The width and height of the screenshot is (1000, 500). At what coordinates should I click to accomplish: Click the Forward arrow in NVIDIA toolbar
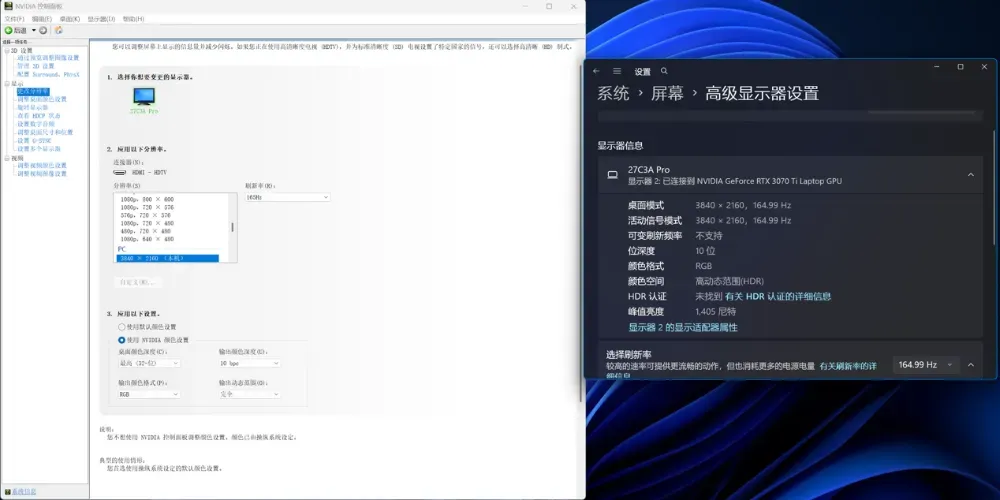click(43, 30)
